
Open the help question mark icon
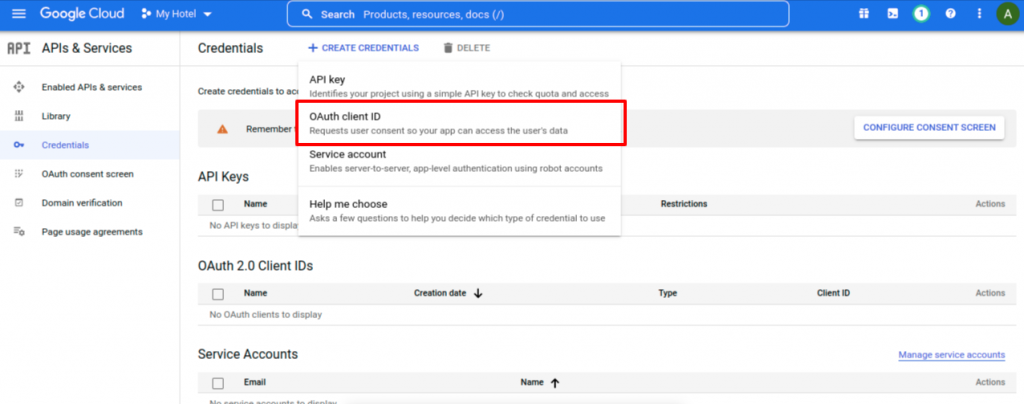point(950,14)
